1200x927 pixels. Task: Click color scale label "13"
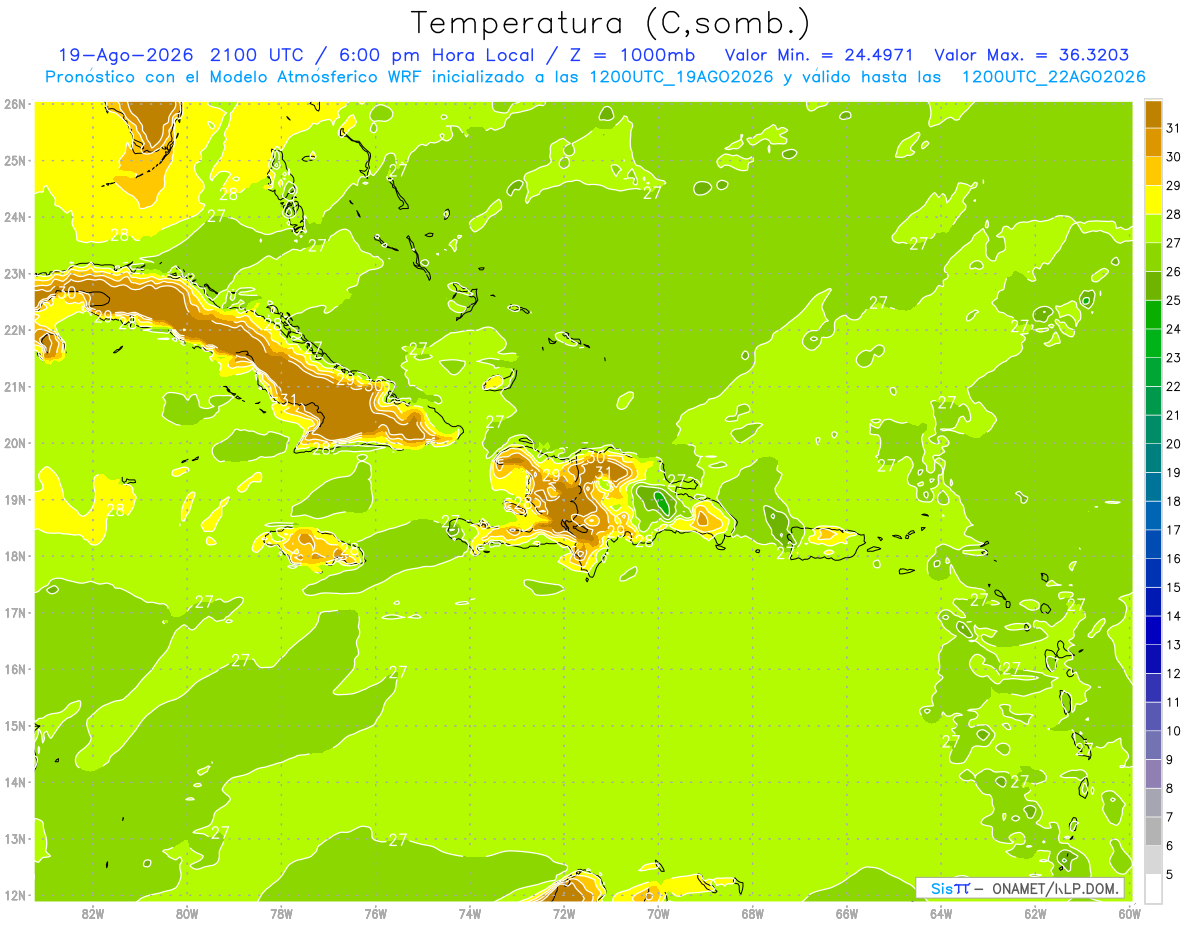pyautogui.click(x=1173, y=645)
